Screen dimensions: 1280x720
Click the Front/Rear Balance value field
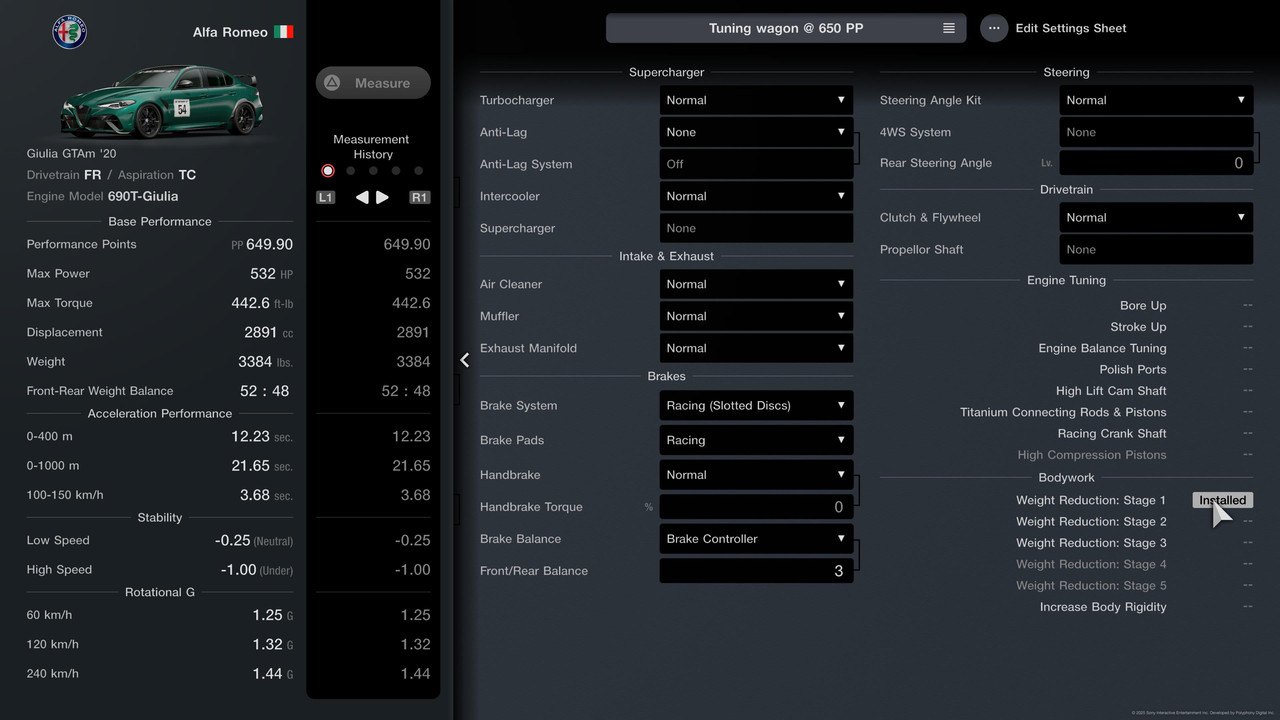(x=756, y=571)
